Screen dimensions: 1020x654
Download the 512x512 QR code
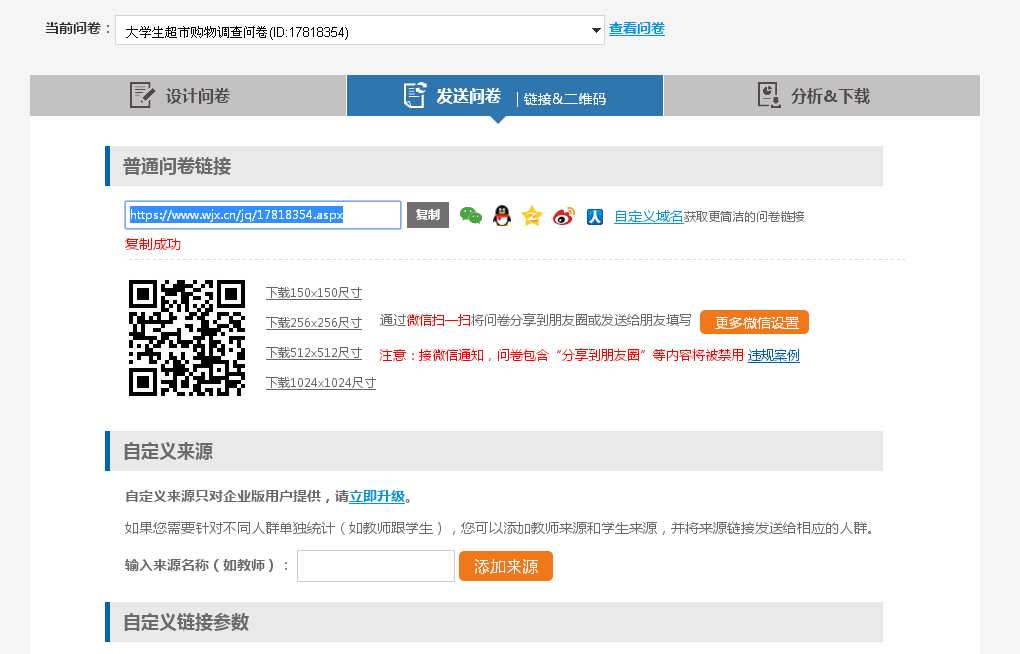[x=314, y=353]
